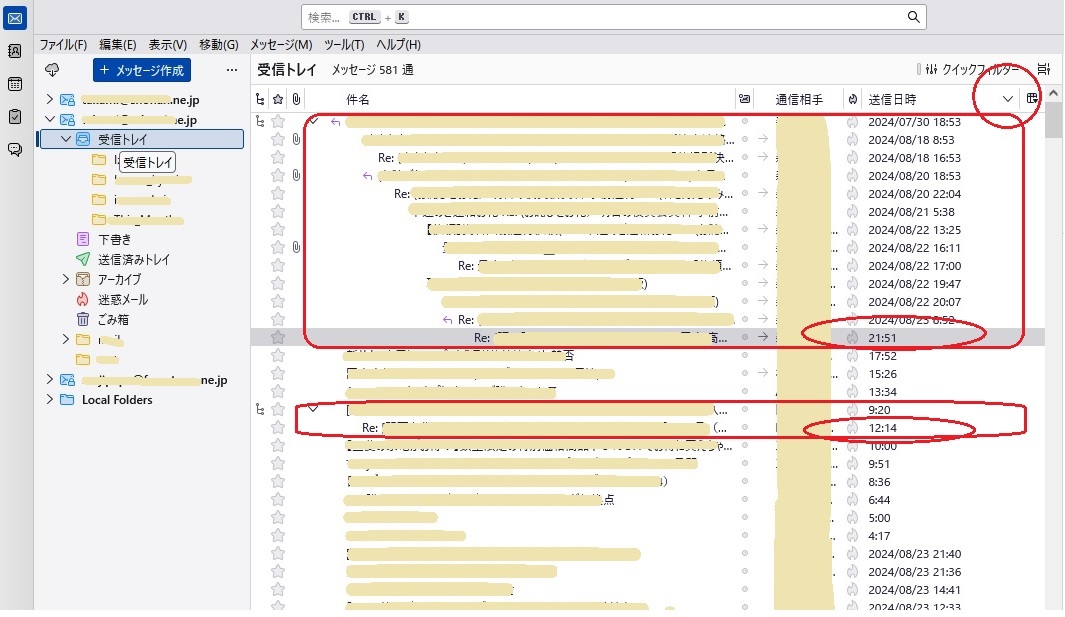
Task: Collapse the 受信トレイ folder tree
Action: click(x=66, y=139)
